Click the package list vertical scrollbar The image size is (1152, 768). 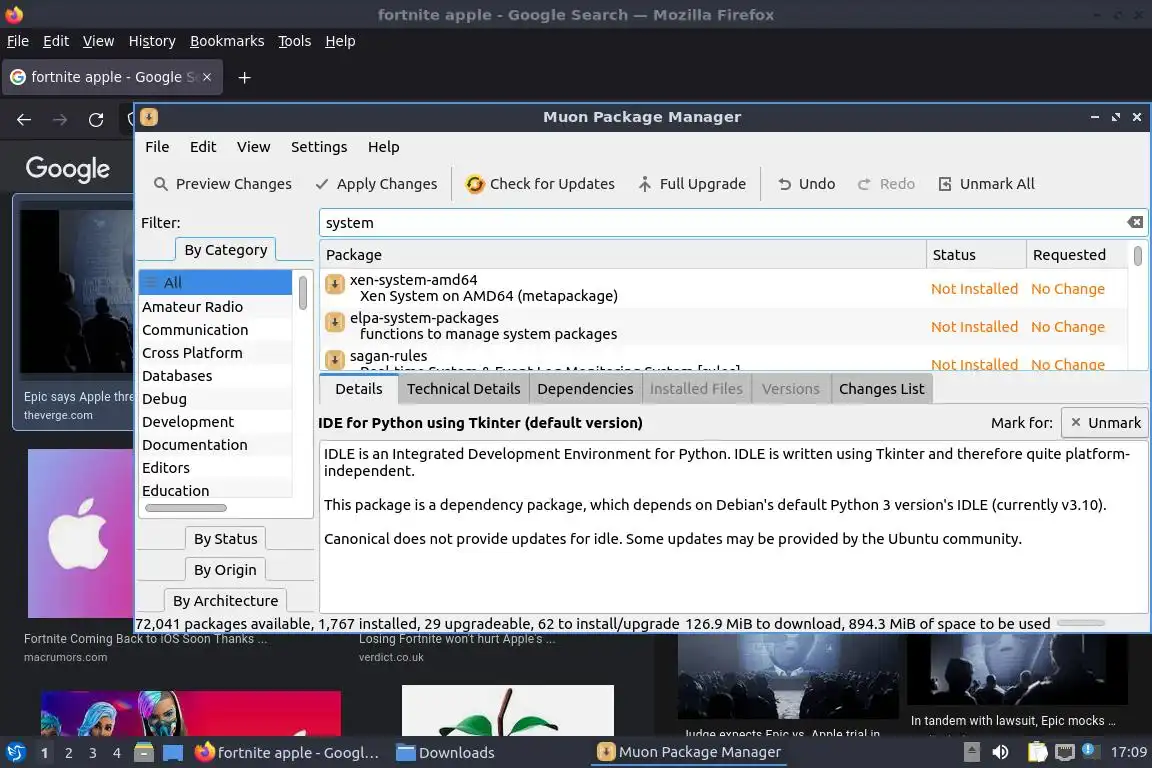pos(1137,256)
